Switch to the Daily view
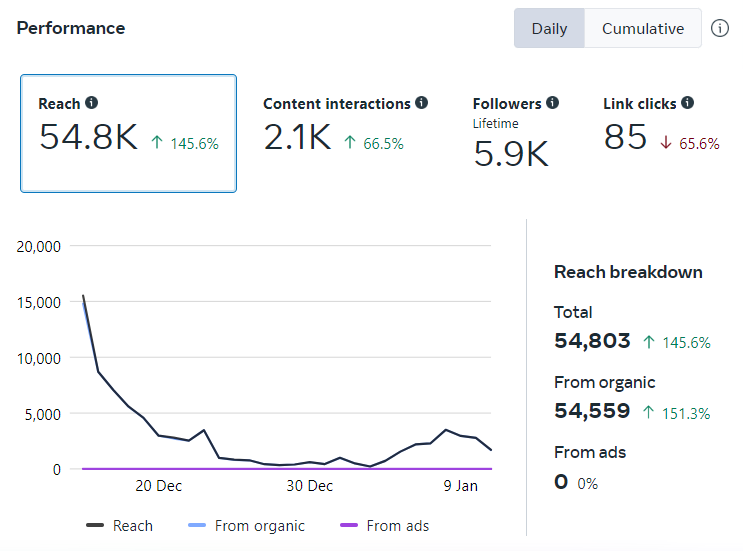The width and height of the screenshot is (743, 551). pyautogui.click(x=549, y=28)
